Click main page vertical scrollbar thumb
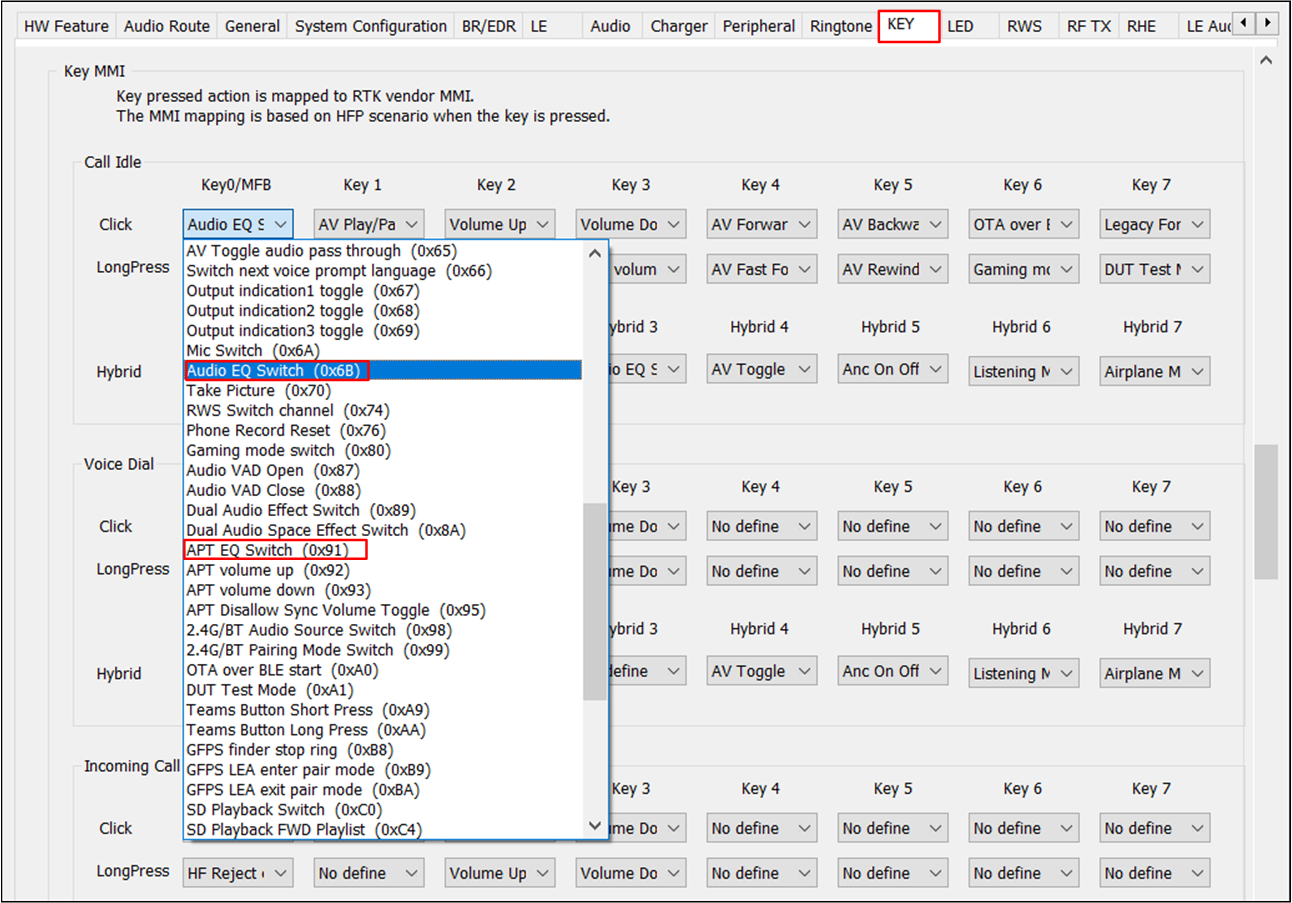Screen dimensions: 1292x903 1266,511
